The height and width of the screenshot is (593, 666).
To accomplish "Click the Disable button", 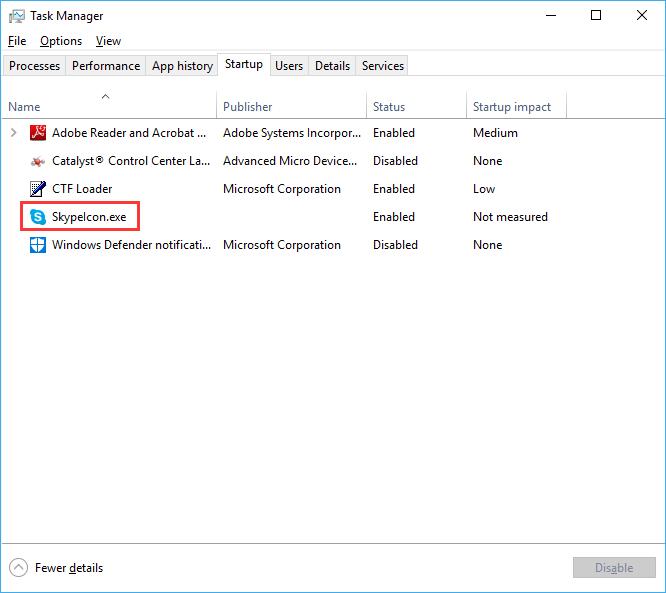I will (614, 568).
